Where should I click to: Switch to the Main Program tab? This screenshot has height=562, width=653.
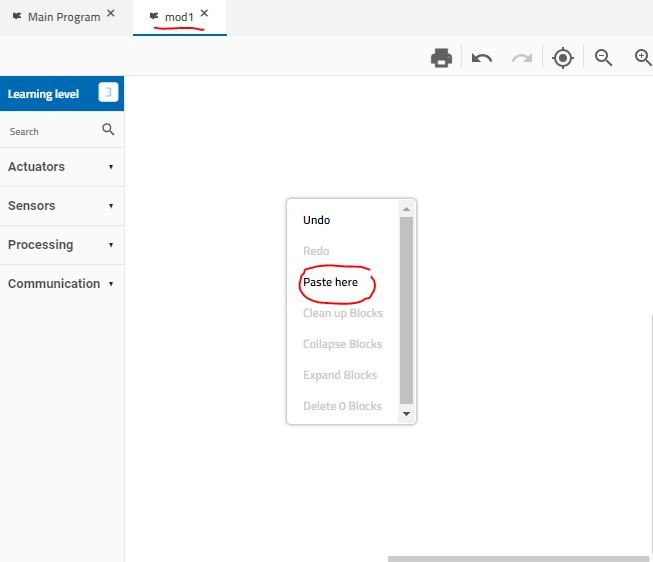[x=63, y=17]
